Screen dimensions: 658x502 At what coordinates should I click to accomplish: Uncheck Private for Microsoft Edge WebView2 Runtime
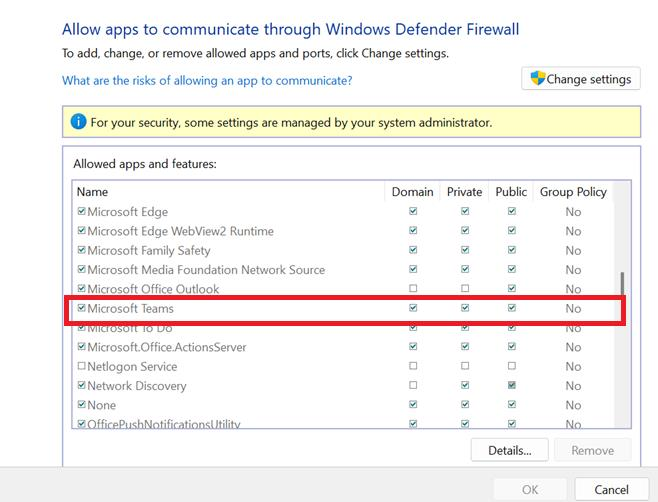point(465,230)
